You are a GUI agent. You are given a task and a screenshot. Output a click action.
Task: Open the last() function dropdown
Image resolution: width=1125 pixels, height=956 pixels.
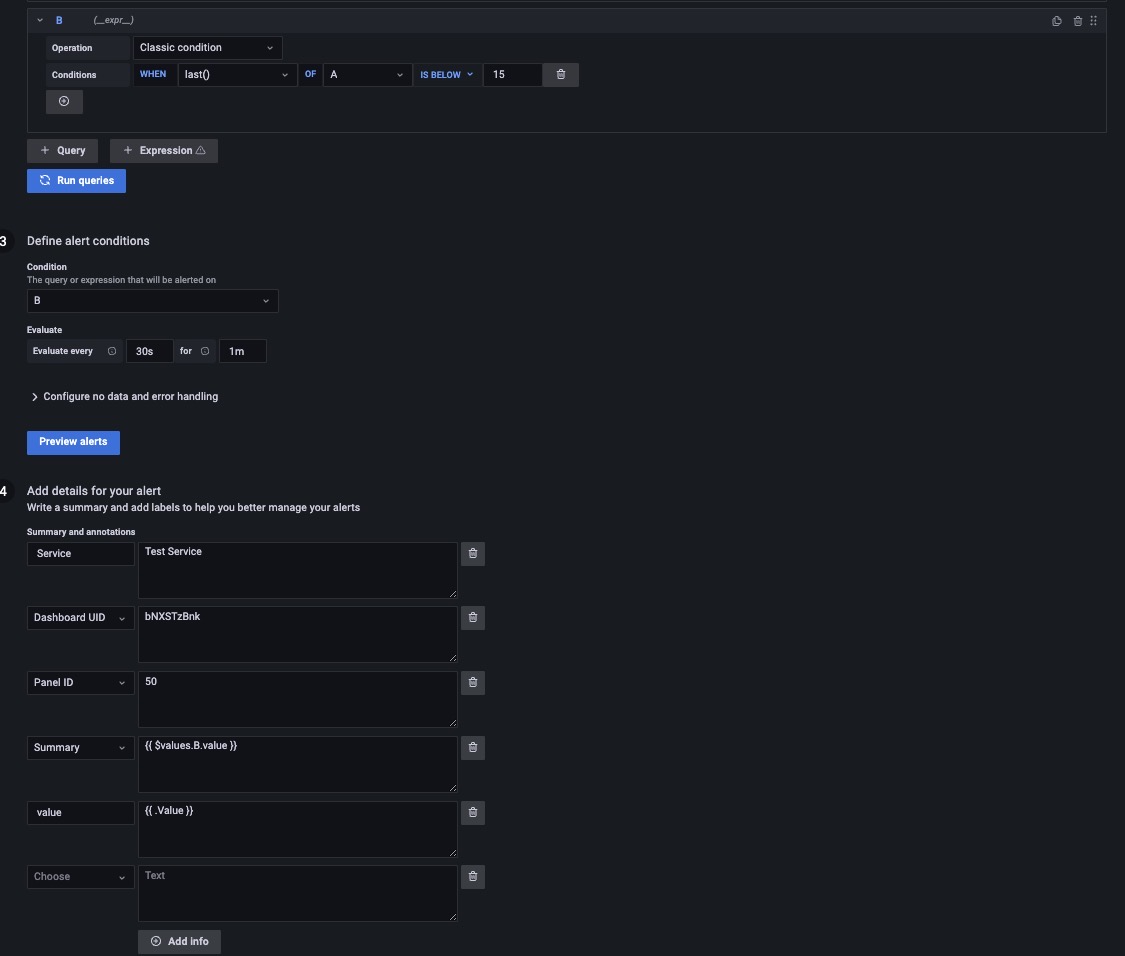[237, 74]
